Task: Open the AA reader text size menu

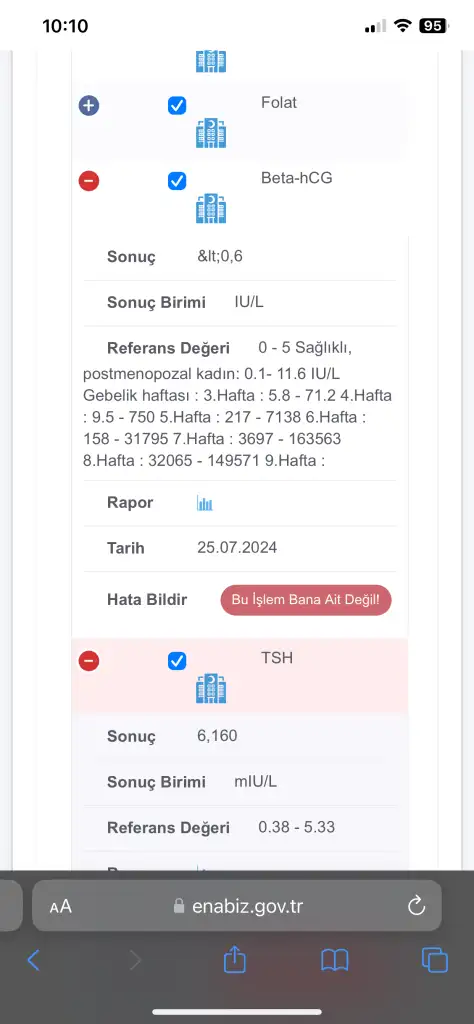Action: tap(60, 906)
